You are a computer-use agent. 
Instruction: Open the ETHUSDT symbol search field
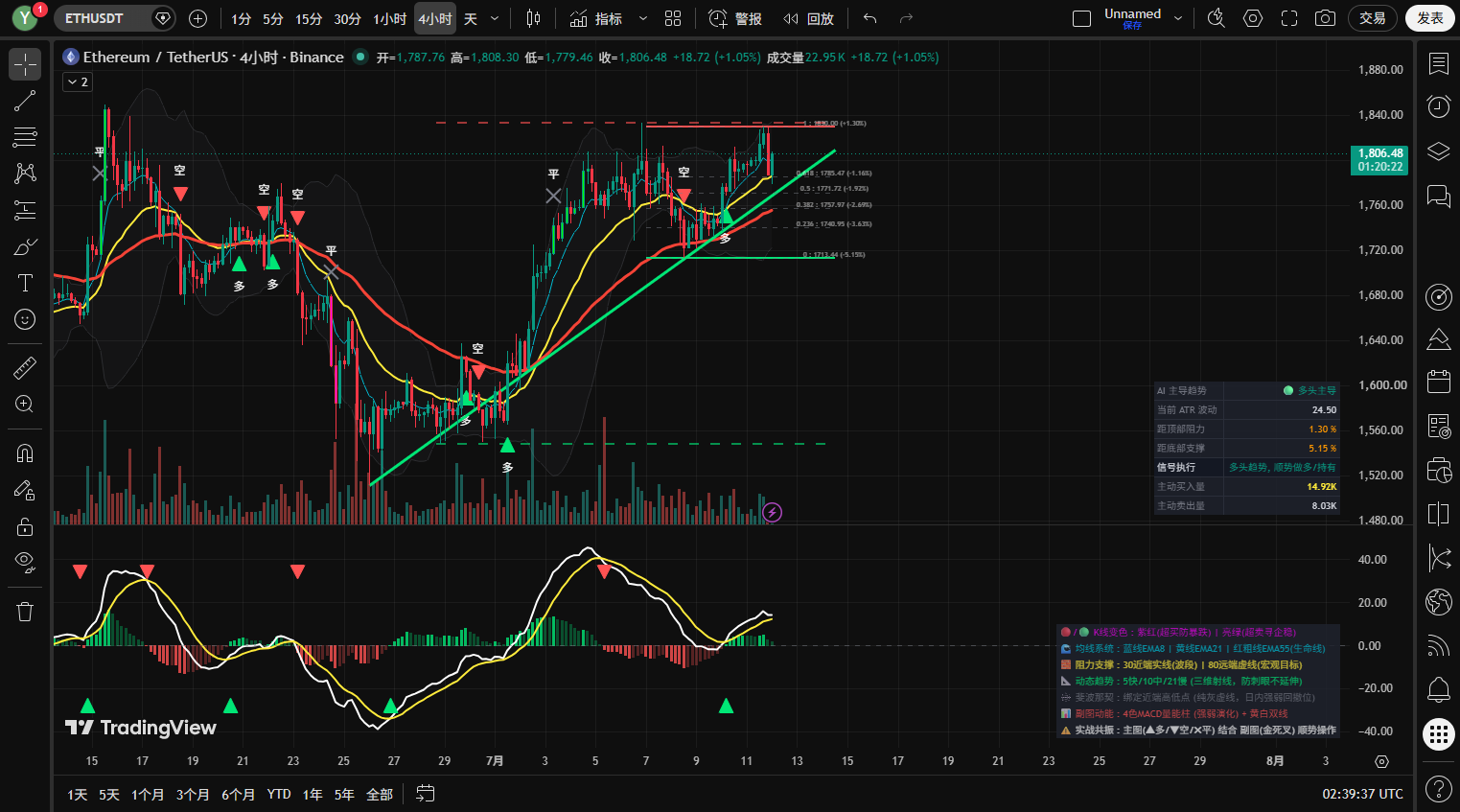(x=104, y=18)
